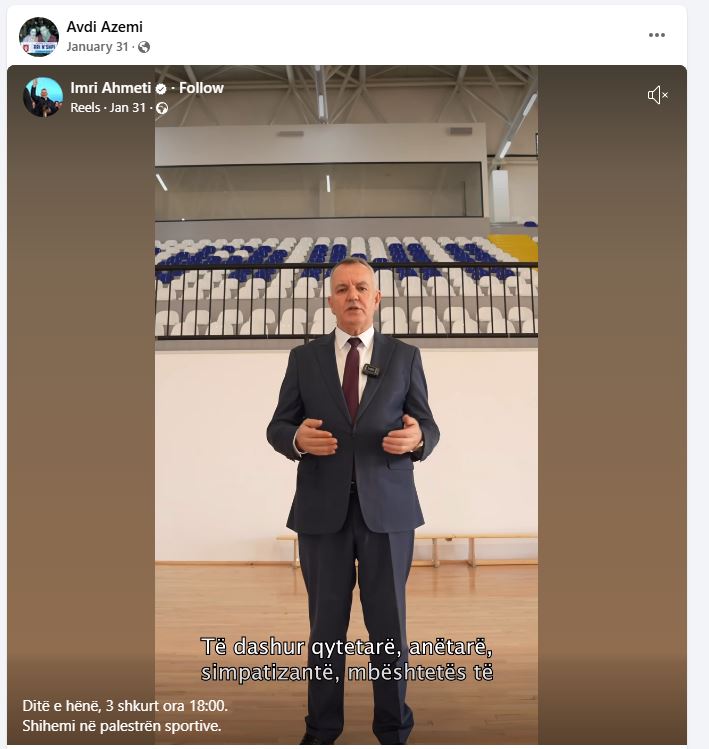This screenshot has width=709, height=749.
Task: Click the reel's Jan 31 date
Action: [x=128, y=107]
